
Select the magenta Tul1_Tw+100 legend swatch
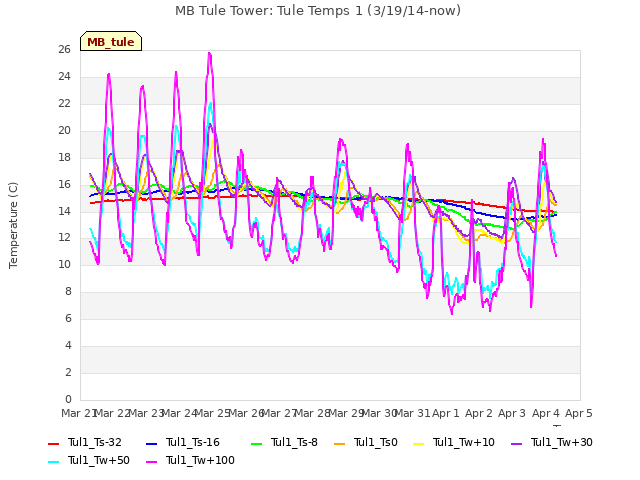coord(151,462)
